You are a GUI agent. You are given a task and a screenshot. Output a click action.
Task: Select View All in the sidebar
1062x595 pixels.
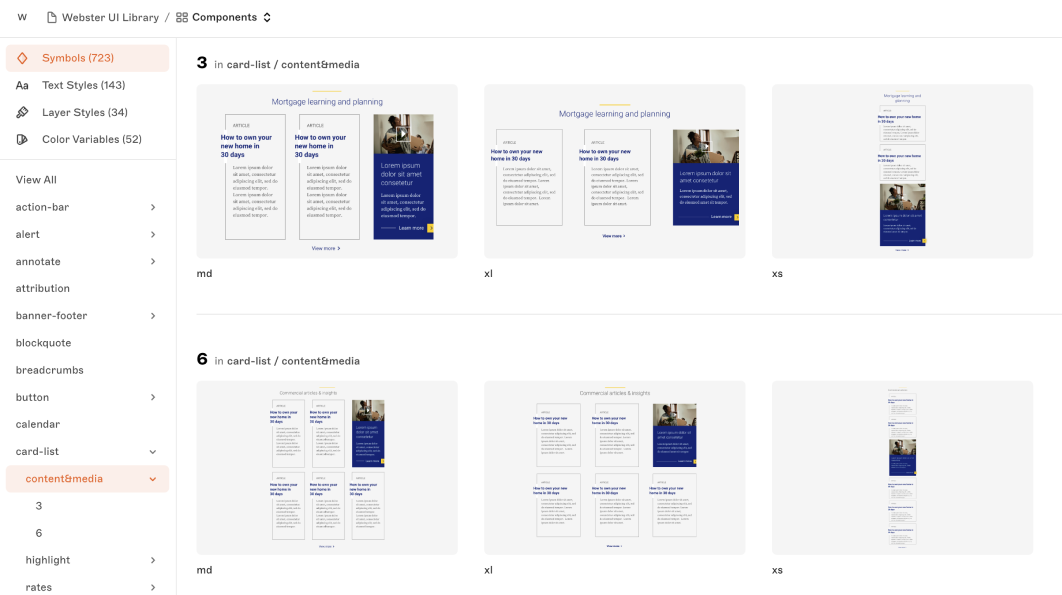coord(37,180)
